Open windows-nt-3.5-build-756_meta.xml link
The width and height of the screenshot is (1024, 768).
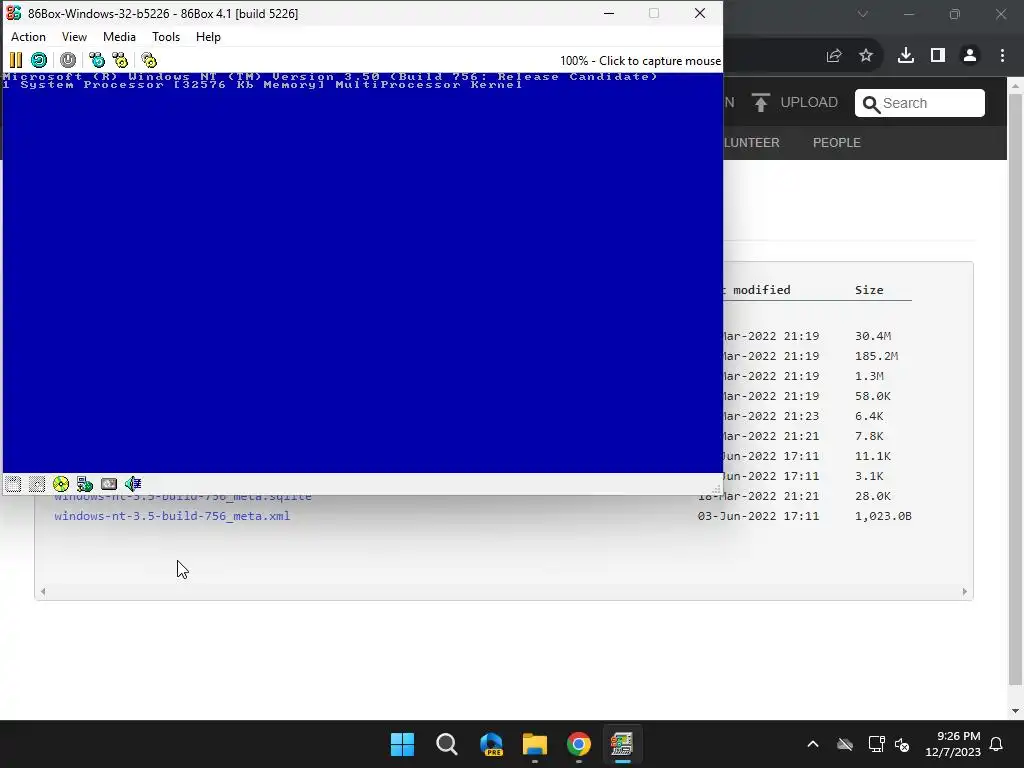click(x=172, y=516)
